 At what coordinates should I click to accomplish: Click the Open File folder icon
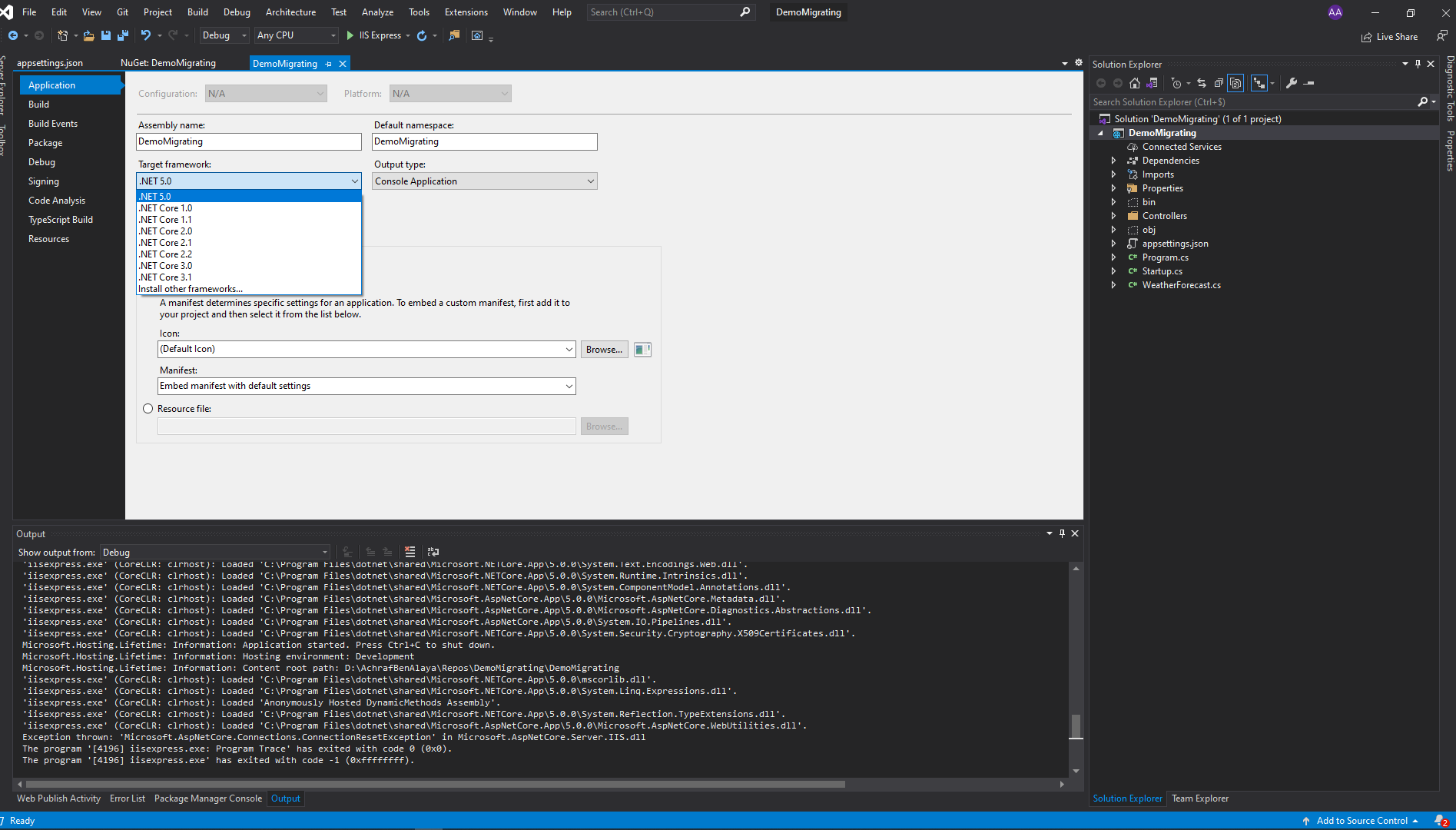[88, 35]
